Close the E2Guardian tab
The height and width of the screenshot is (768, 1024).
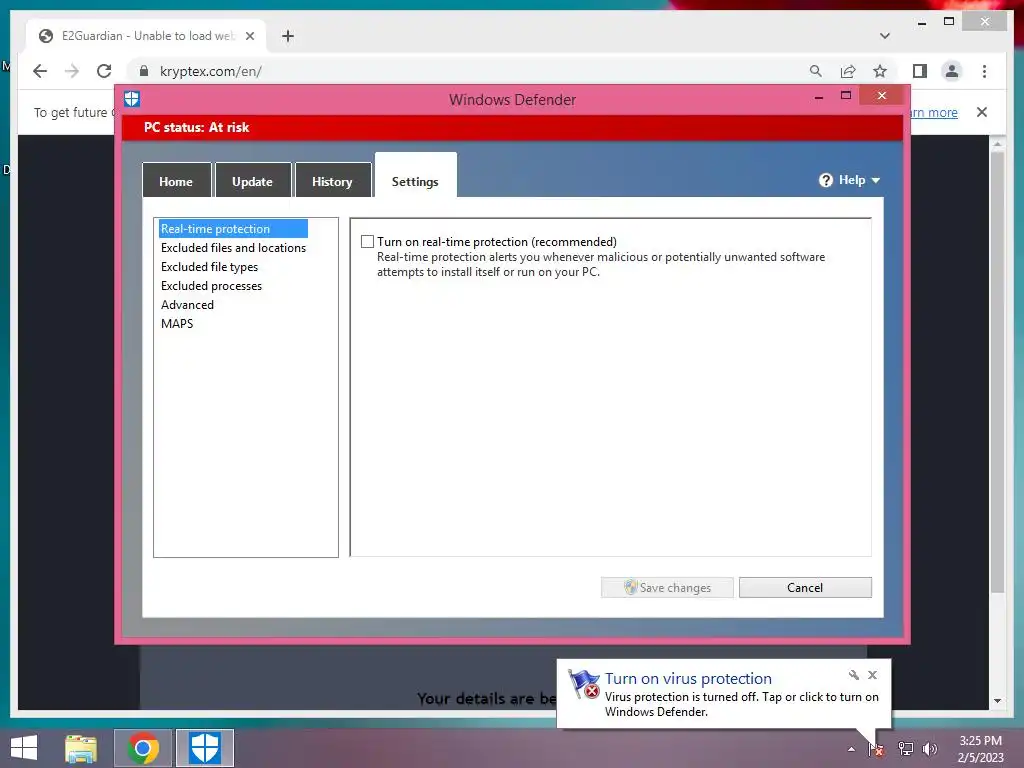click(249, 36)
